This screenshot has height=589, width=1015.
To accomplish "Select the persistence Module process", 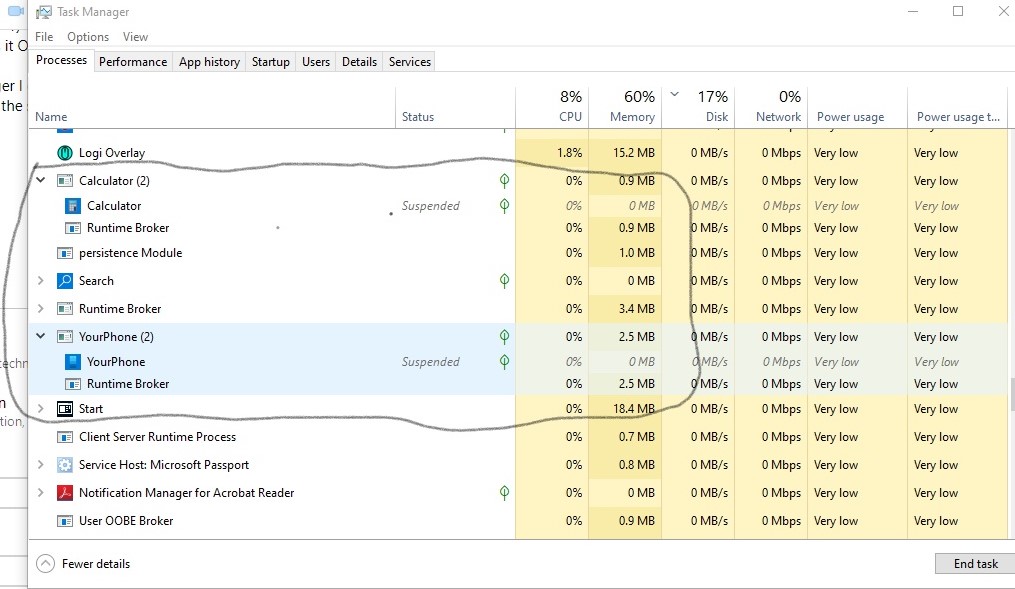I will (518, 253).
